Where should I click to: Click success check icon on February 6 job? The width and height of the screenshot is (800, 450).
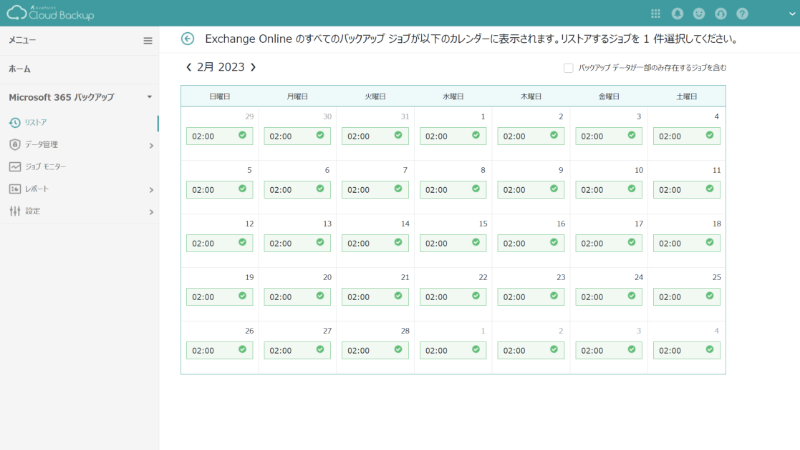pos(320,189)
